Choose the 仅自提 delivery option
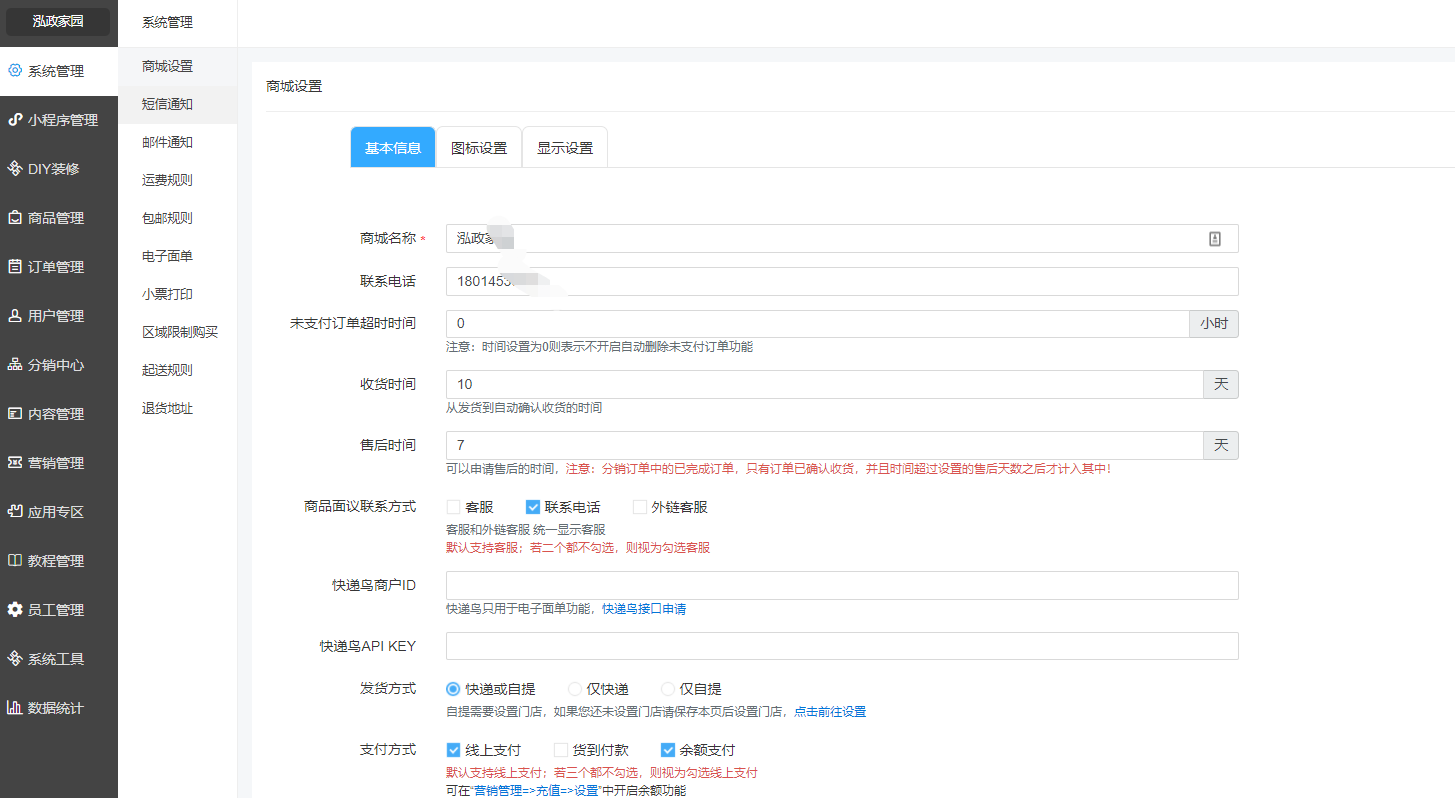This screenshot has width=1455, height=798. tap(668, 689)
